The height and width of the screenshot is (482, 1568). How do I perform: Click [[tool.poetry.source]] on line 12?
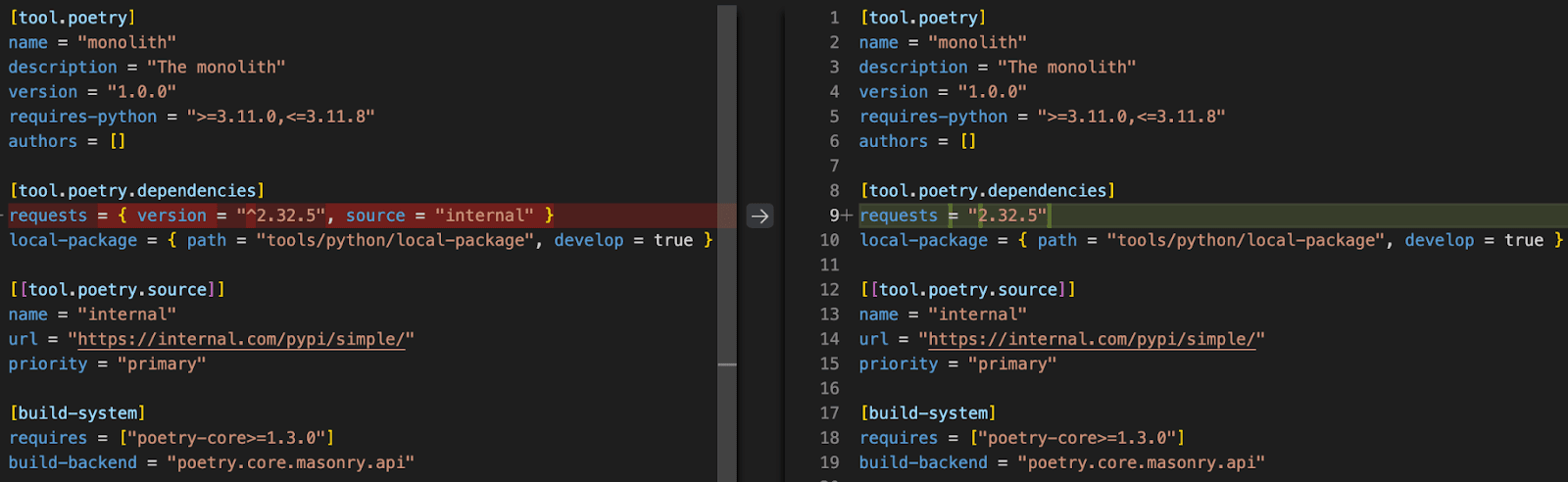(x=968, y=290)
